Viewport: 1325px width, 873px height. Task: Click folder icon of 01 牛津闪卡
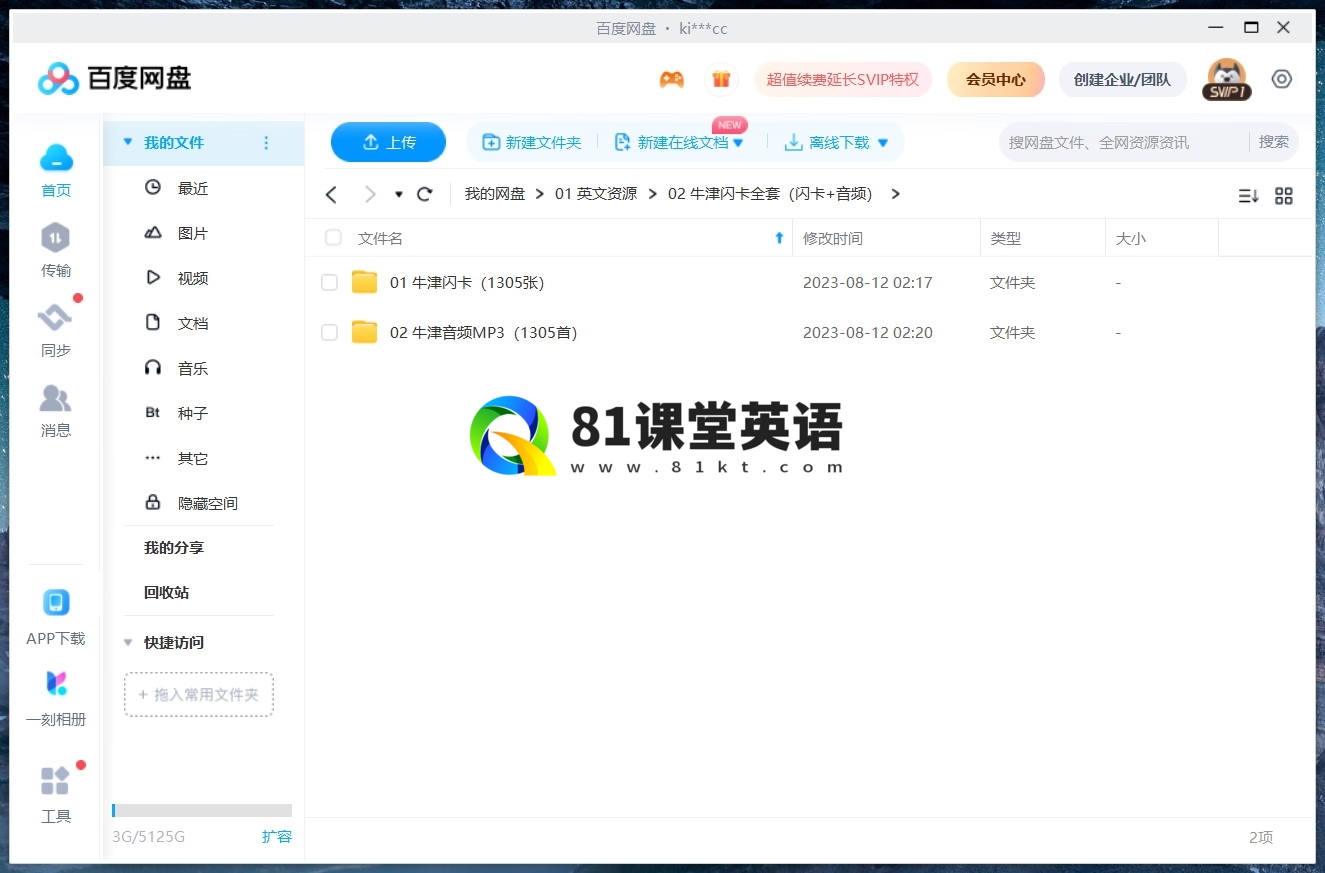pyautogui.click(x=365, y=282)
